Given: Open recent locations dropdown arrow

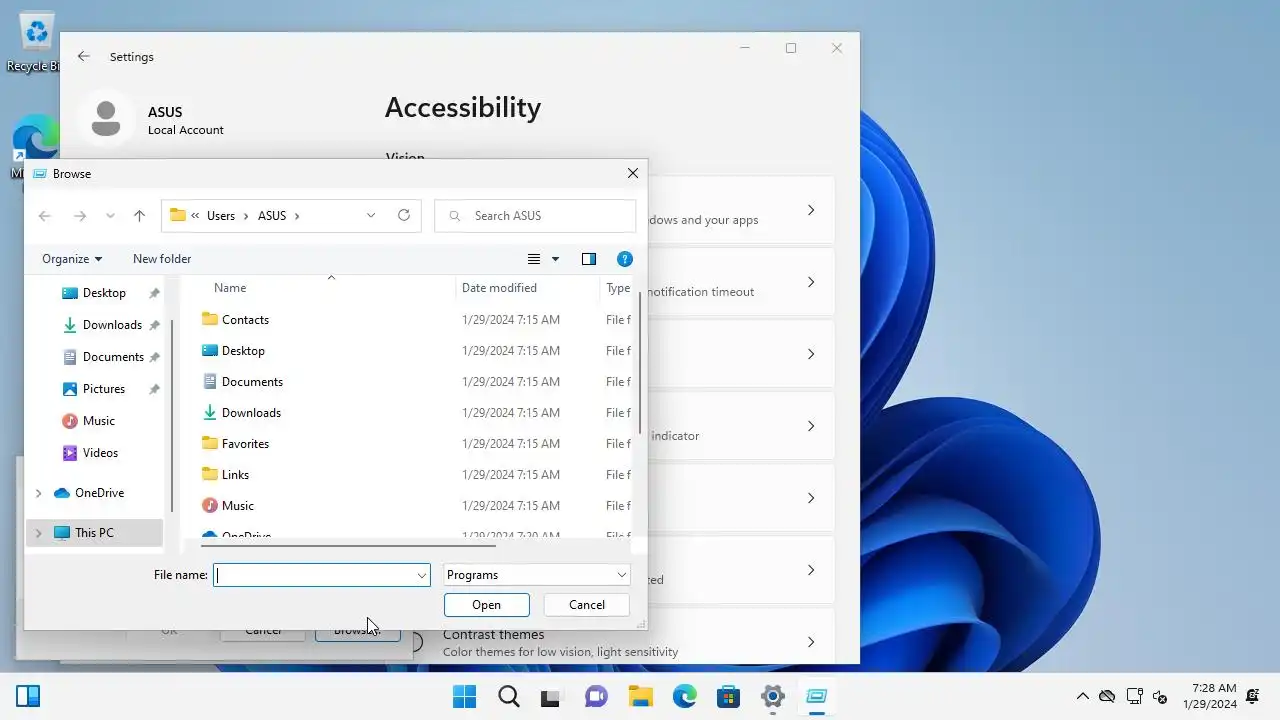Looking at the screenshot, I should click(110, 216).
